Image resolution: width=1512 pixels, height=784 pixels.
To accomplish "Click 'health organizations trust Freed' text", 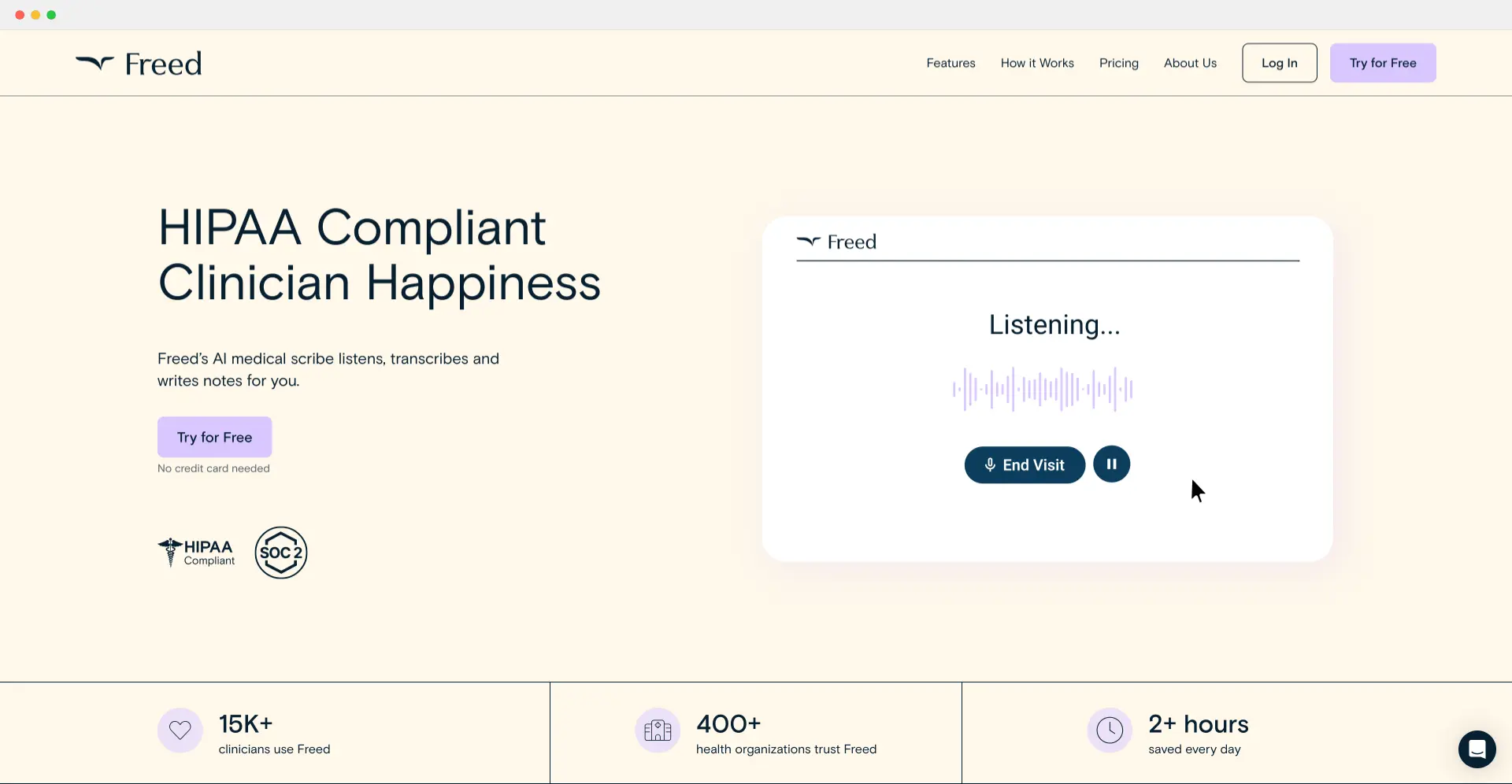I will coord(786,749).
